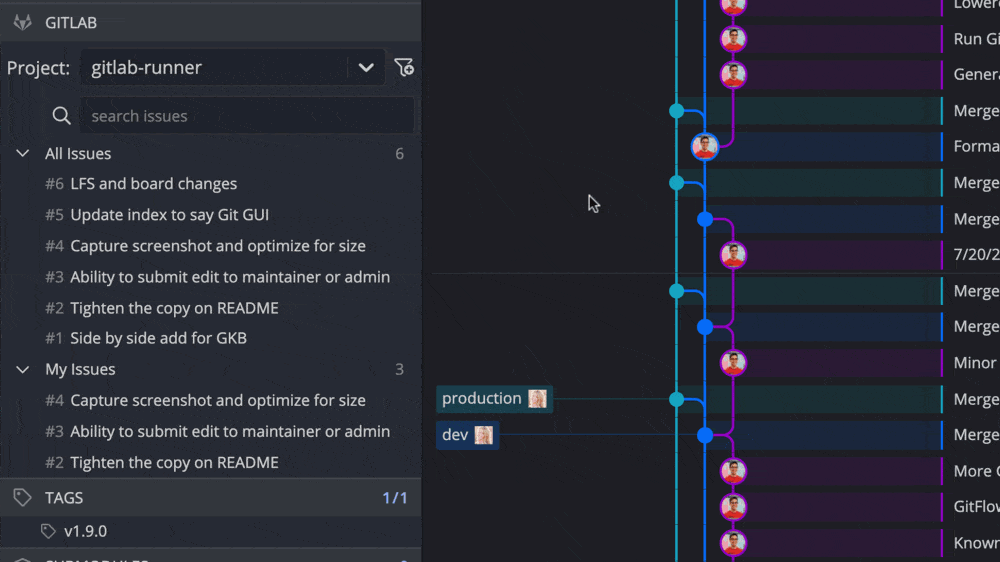Click avatar on the dev branch label

pos(483,435)
